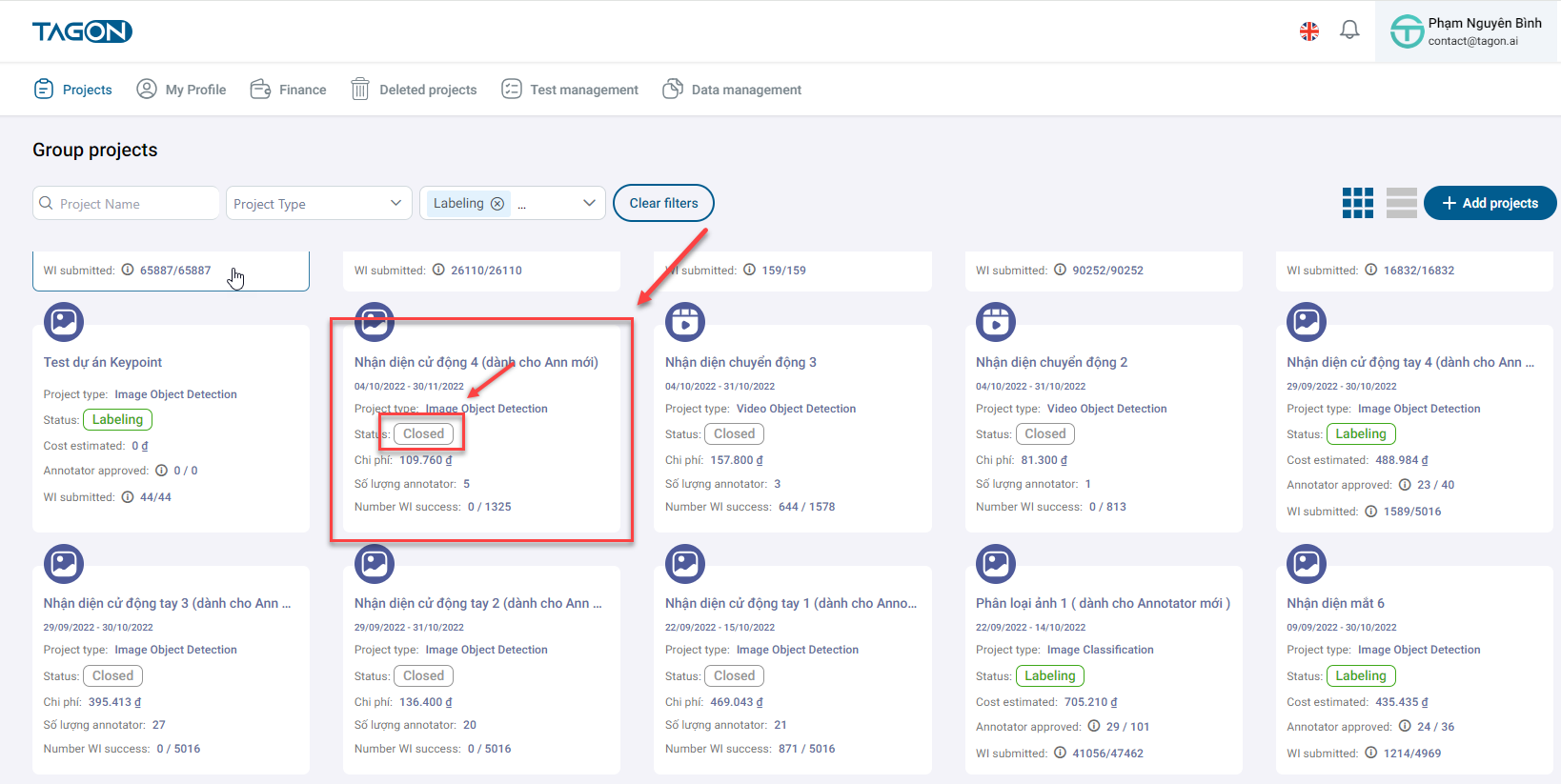The height and width of the screenshot is (784, 1561).
Task: Type in the Project Name search field
Action: [x=133, y=204]
